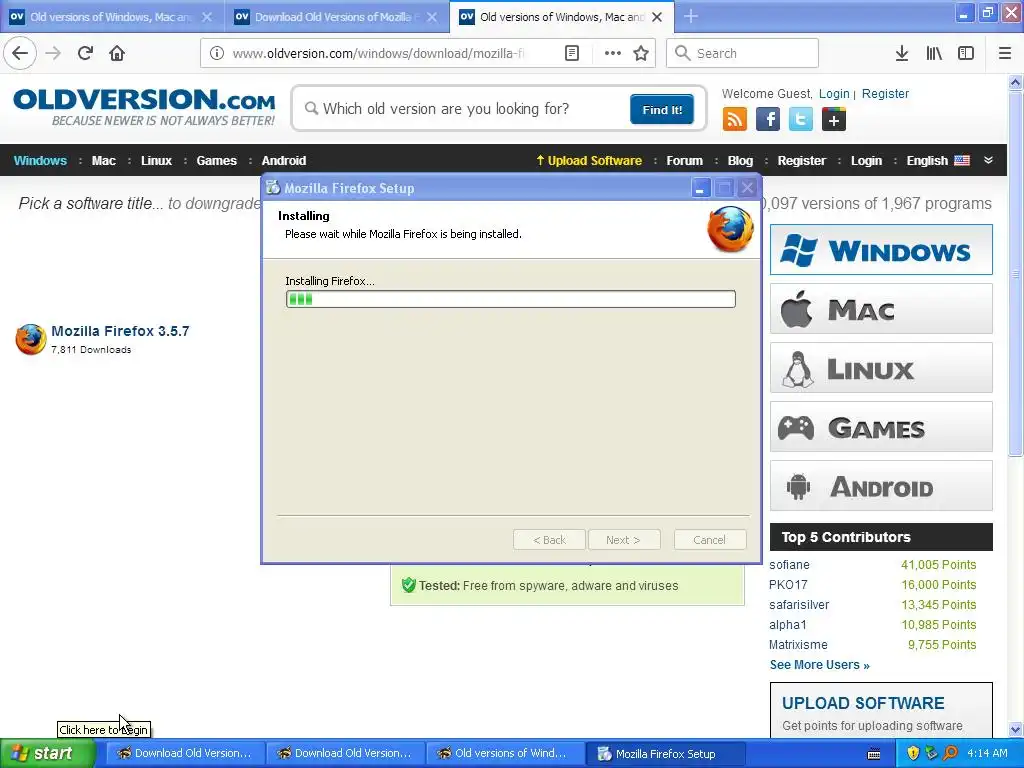
Task: Click the OLDVERSION.COM logo
Action: tap(144, 107)
